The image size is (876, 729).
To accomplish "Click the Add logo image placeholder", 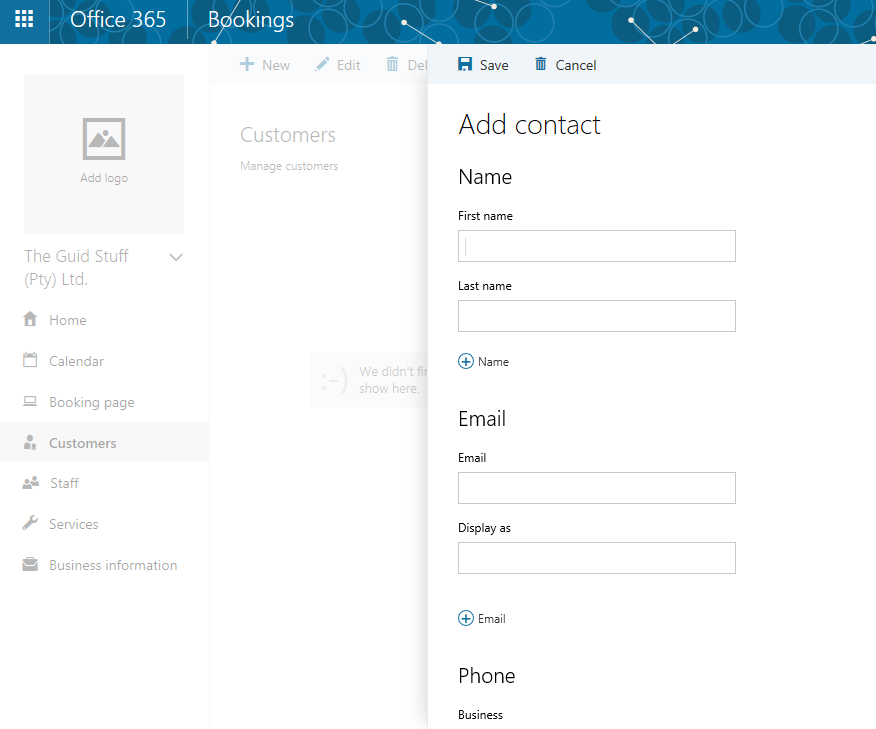I will click(x=104, y=151).
